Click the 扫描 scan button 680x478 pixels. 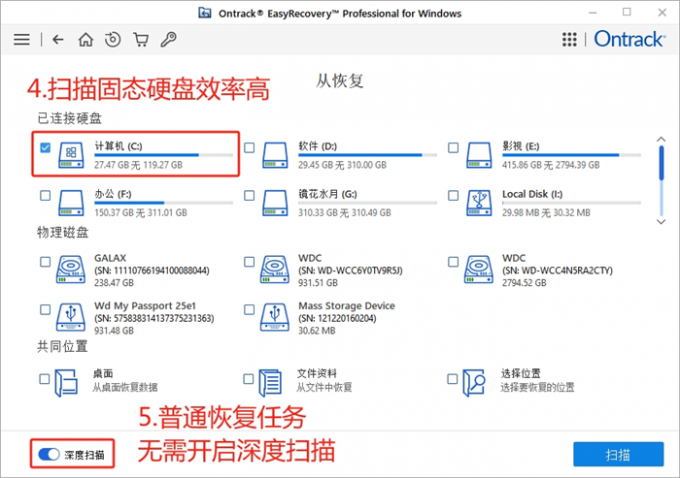click(x=617, y=455)
